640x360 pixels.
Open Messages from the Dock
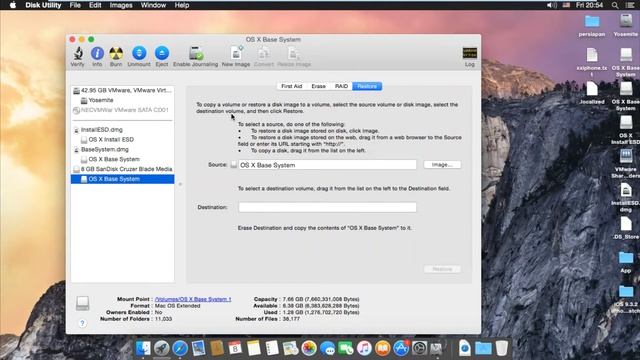pyautogui.click(x=327, y=348)
